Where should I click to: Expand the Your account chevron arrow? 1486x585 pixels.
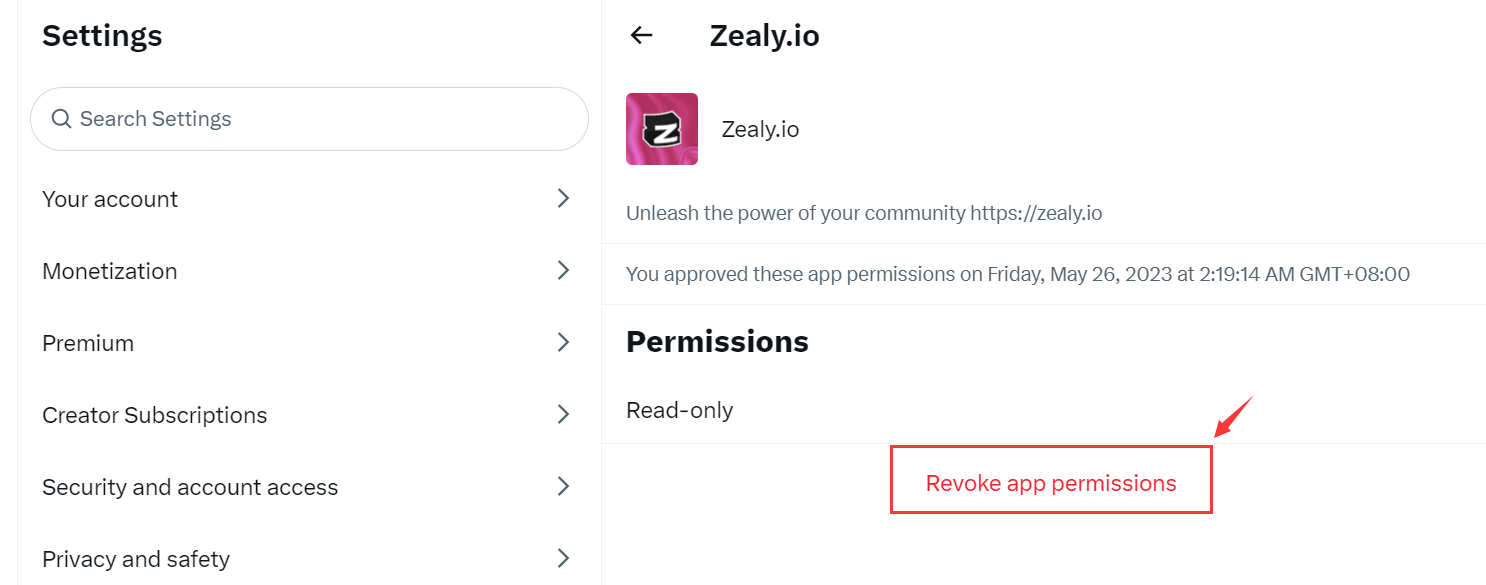point(563,199)
